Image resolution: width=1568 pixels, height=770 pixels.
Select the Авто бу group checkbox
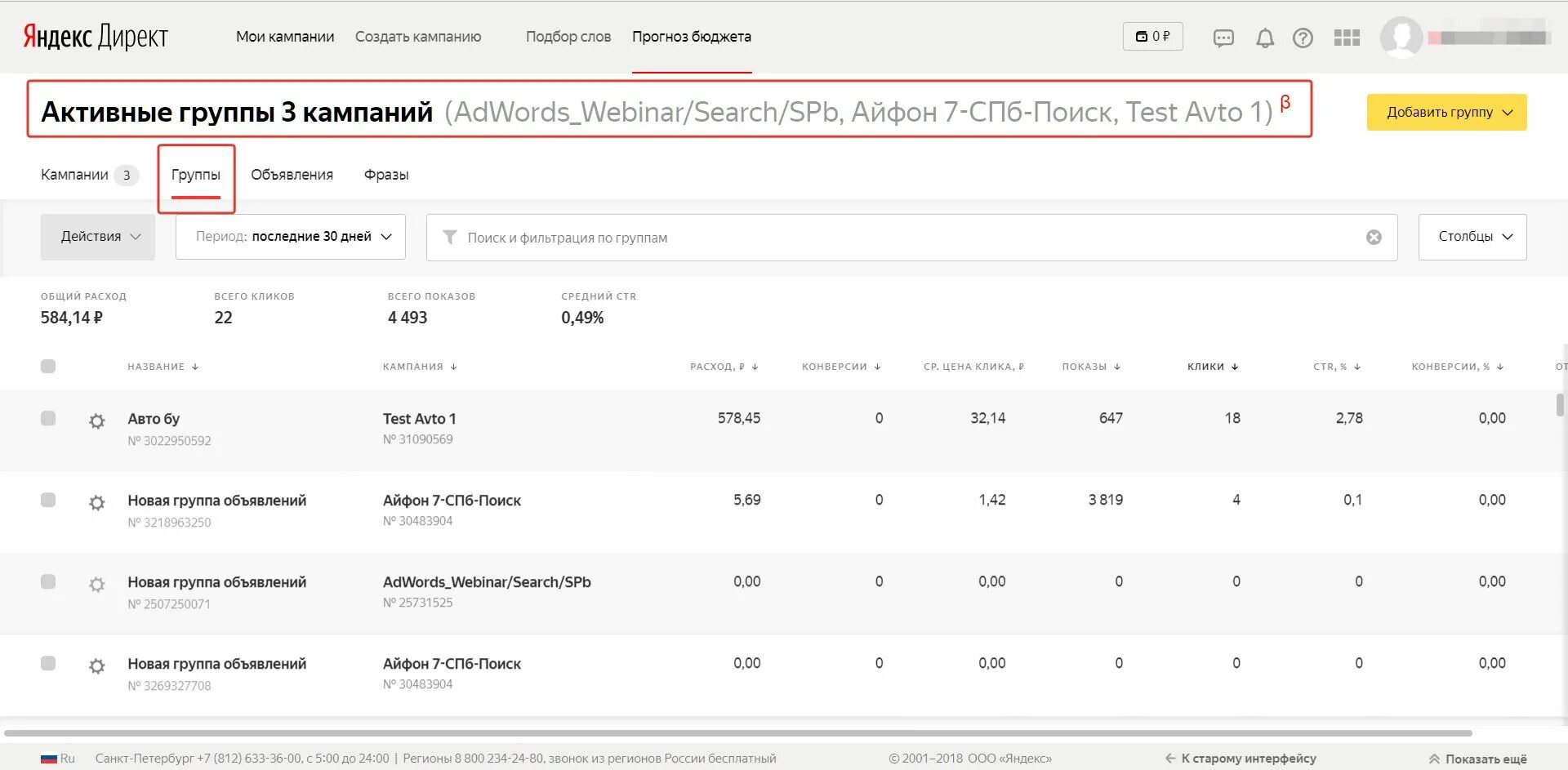tap(48, 419)
